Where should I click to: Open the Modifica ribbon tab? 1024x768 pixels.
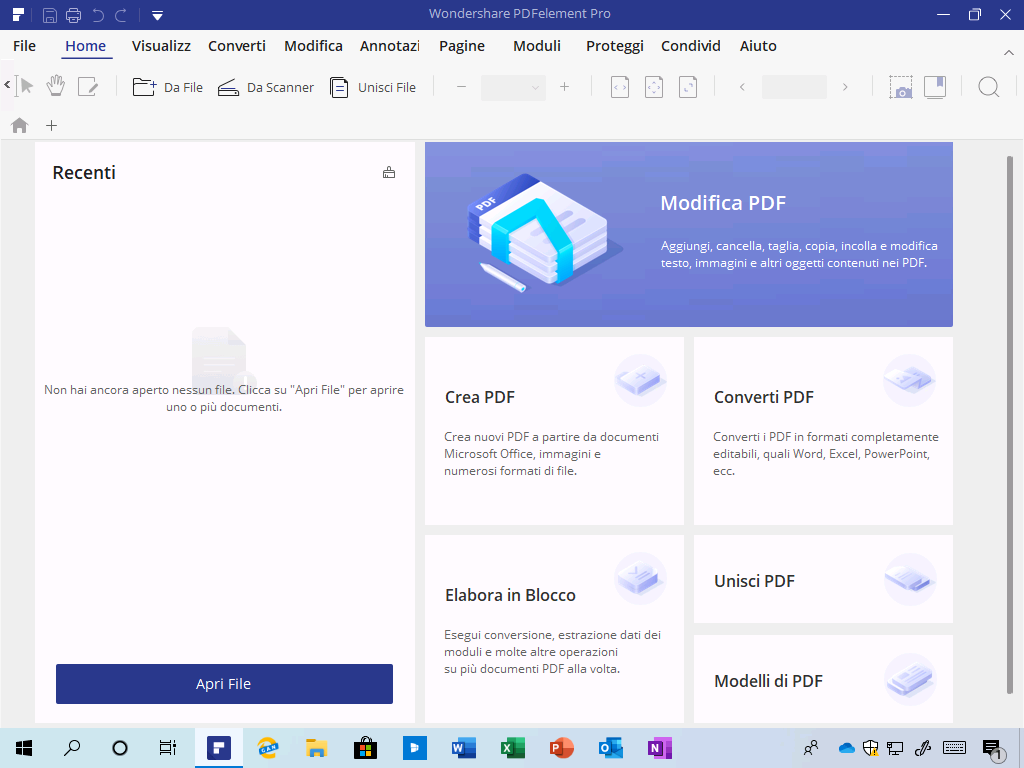click(313, 46)
